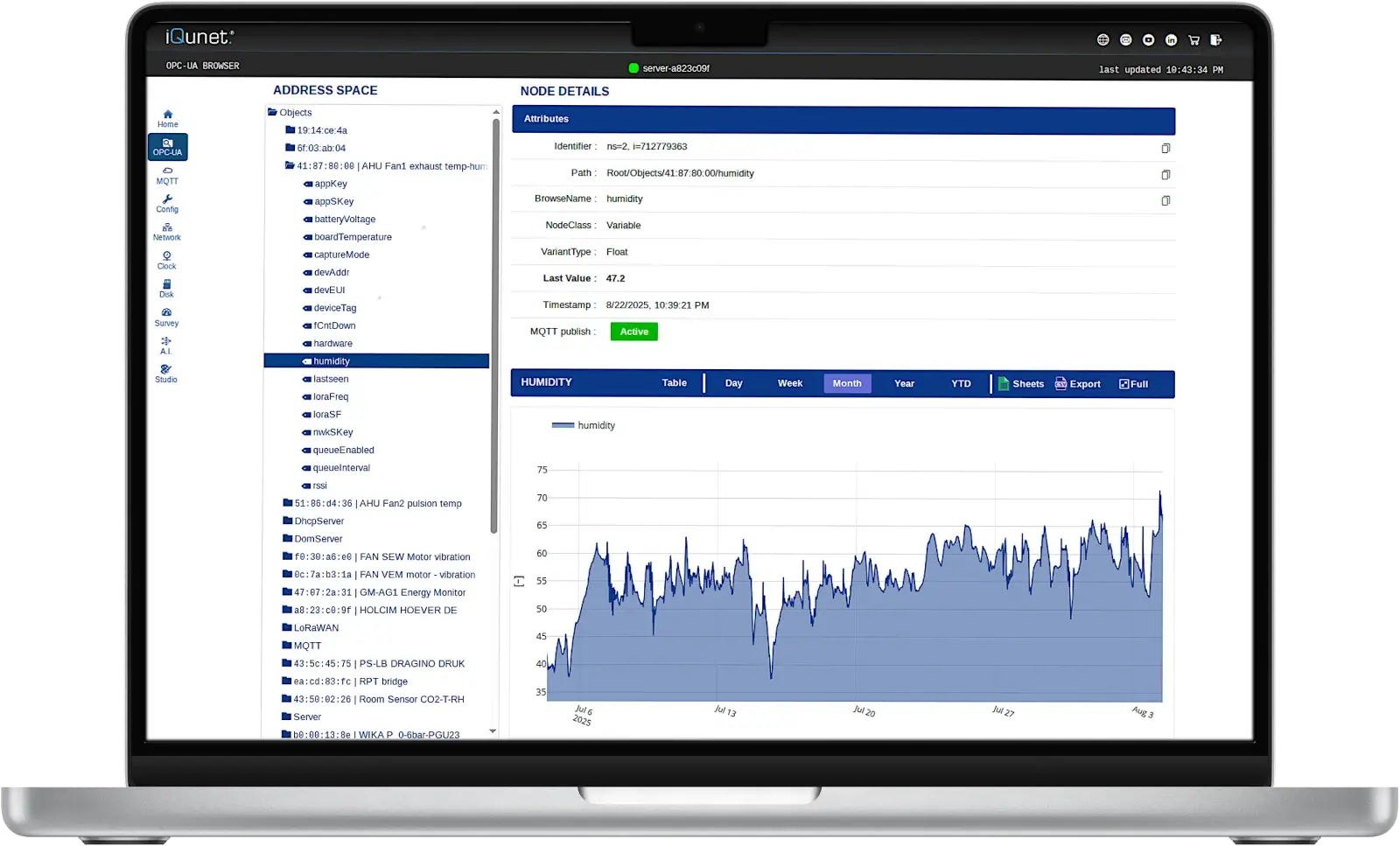Go to Network settings in sidebar
Image resolution: width=1400 pixels, height=846 pixels.
pos(166,231)
